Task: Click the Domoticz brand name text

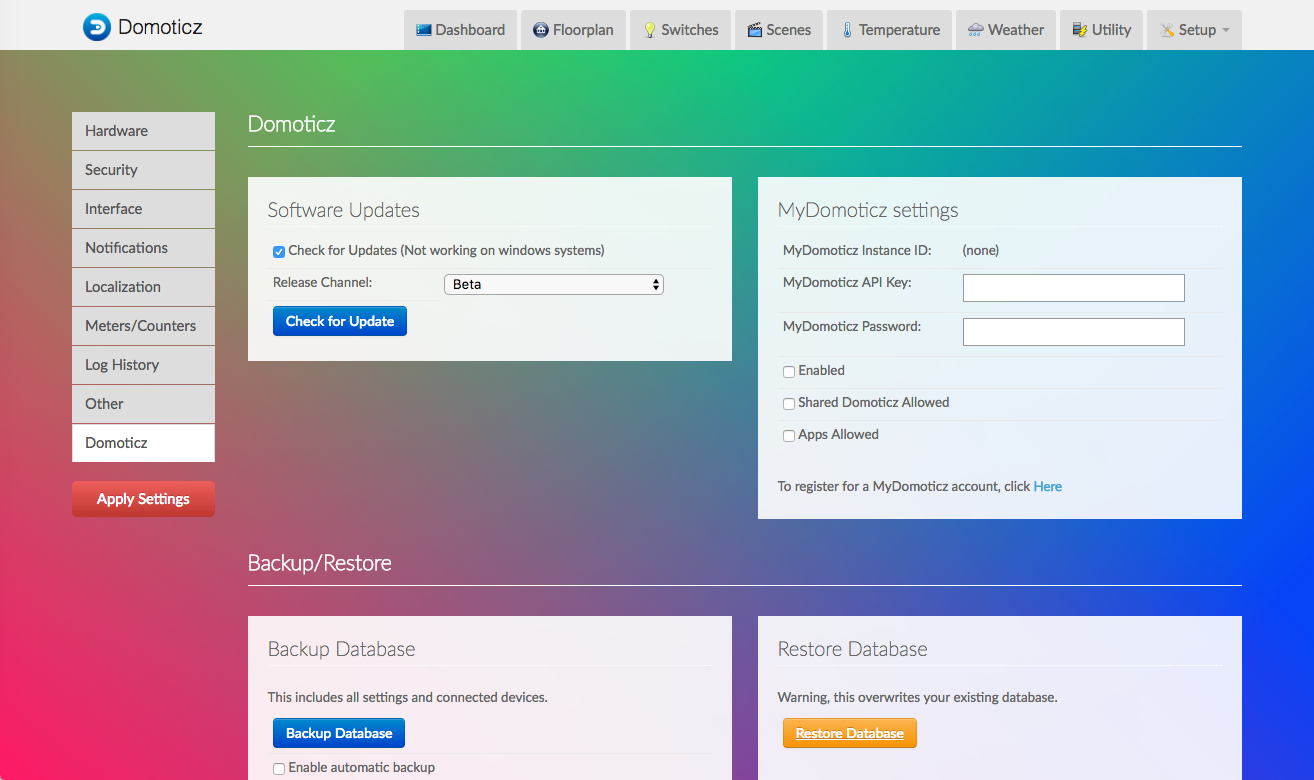Action: tap(160, 27)
